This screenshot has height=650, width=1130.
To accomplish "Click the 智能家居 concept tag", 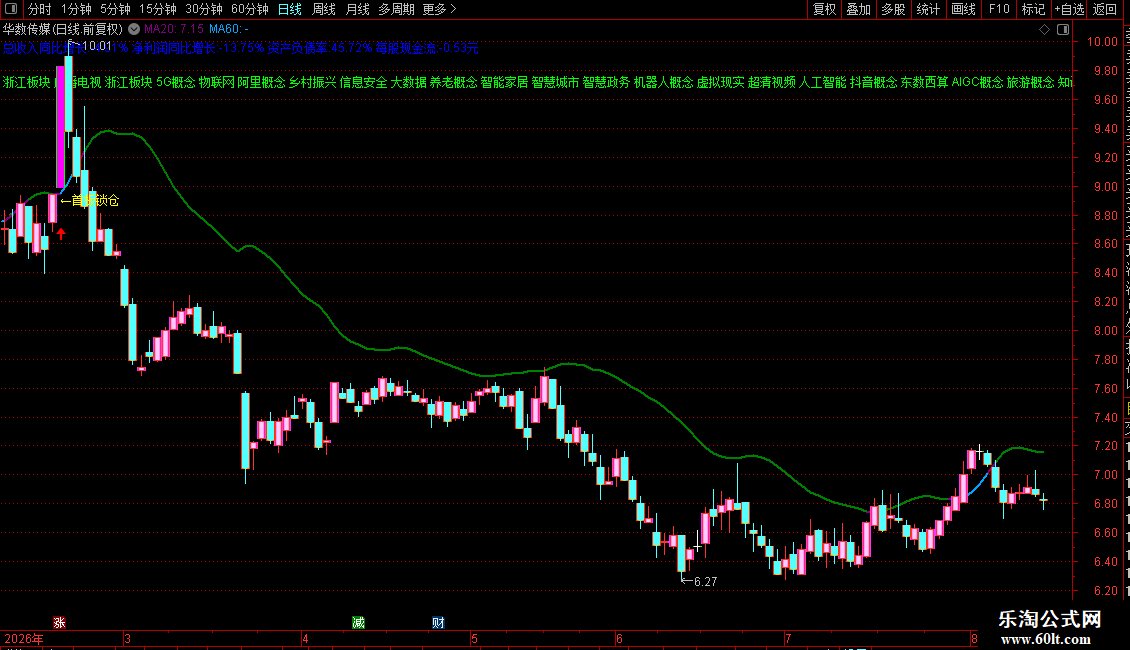I will coord(504,82).
